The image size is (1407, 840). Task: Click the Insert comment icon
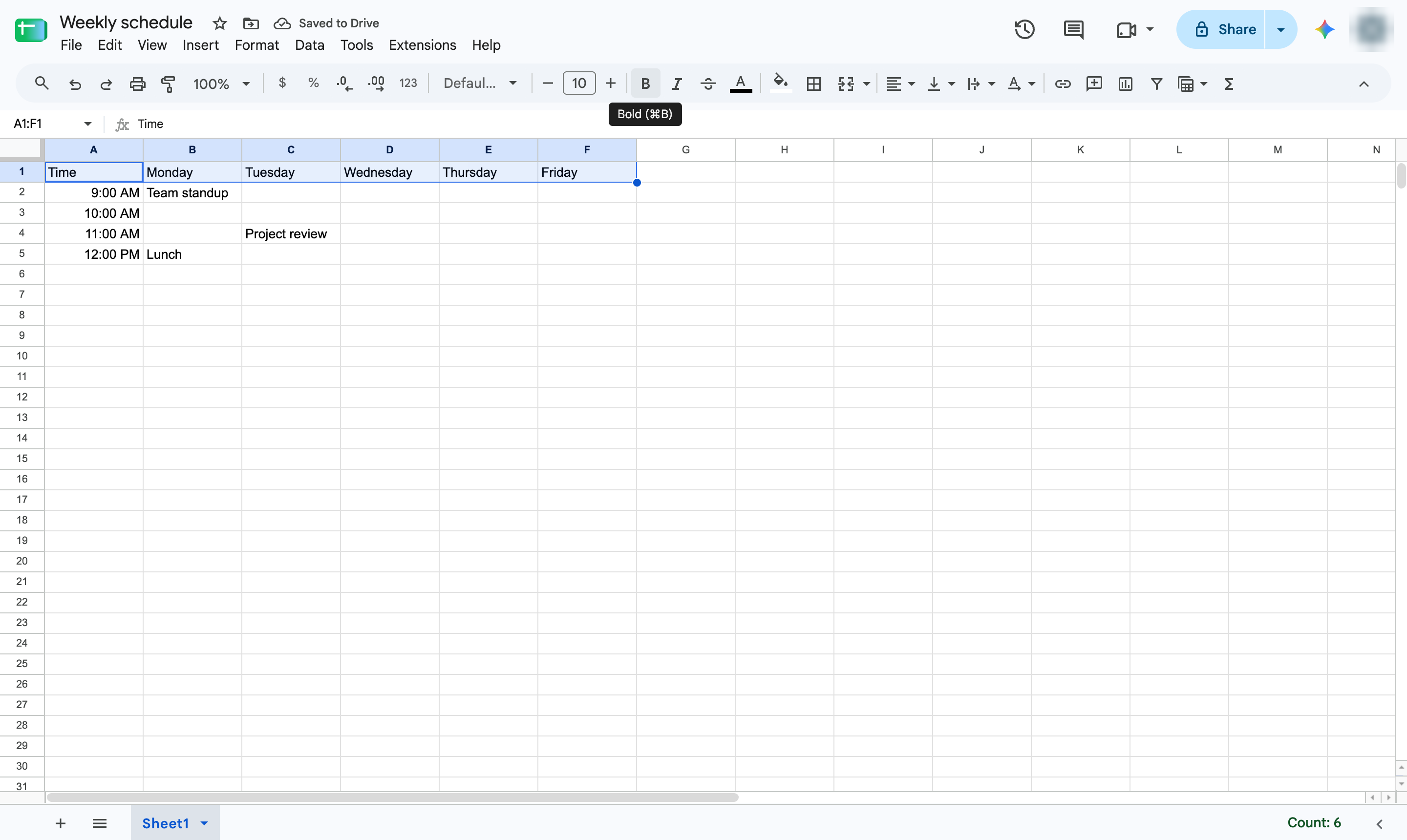click(1094, 84)
